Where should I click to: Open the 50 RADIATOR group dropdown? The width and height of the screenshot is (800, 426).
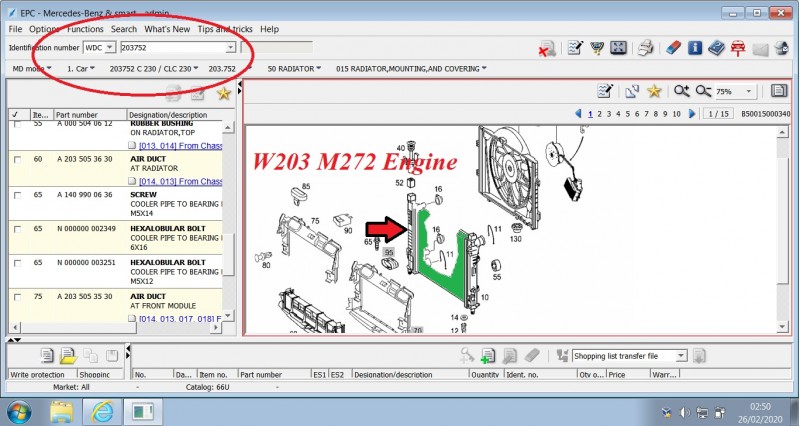pos(294,68)
